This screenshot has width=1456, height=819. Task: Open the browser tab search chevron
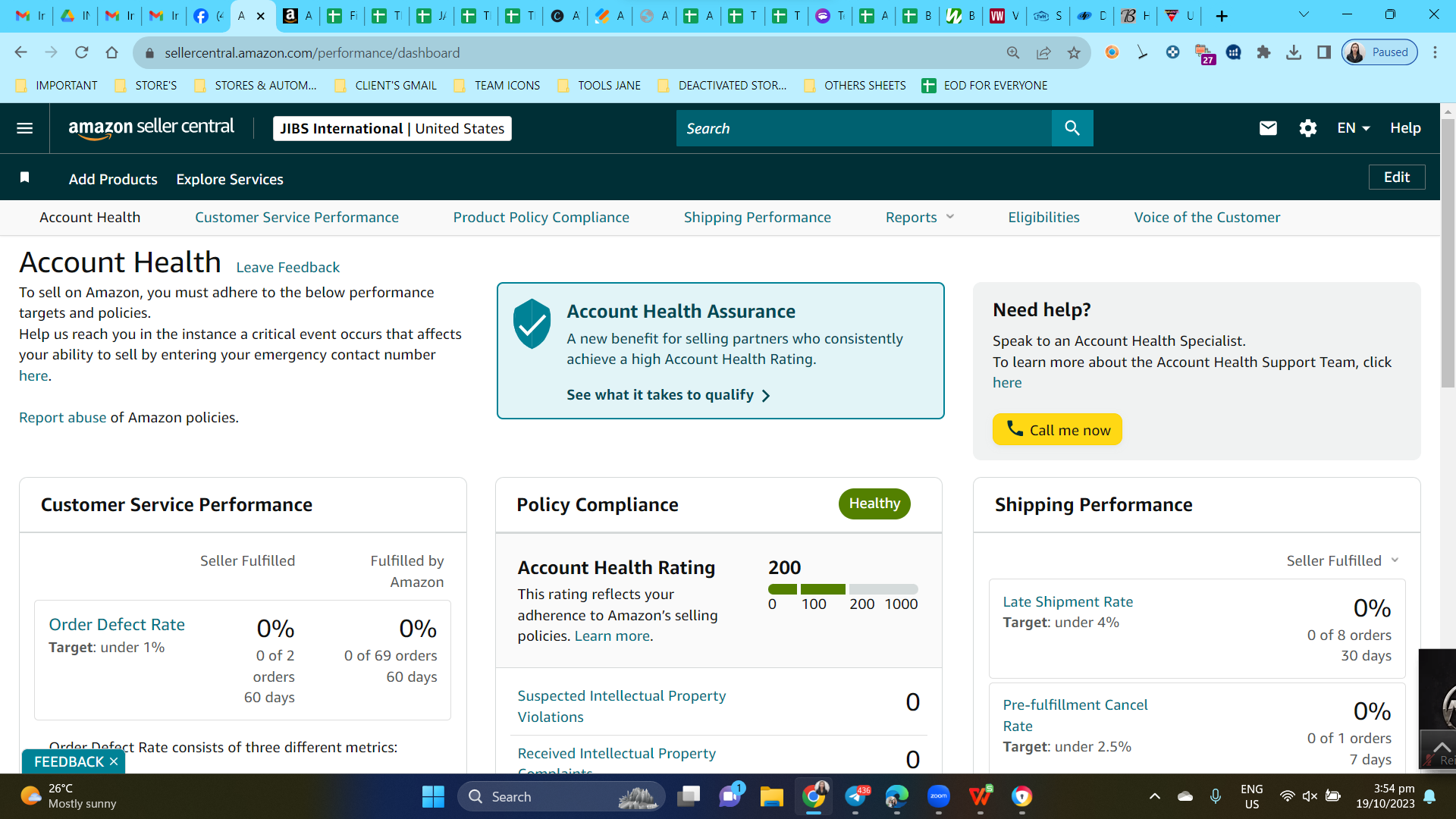pos(1304,14)
